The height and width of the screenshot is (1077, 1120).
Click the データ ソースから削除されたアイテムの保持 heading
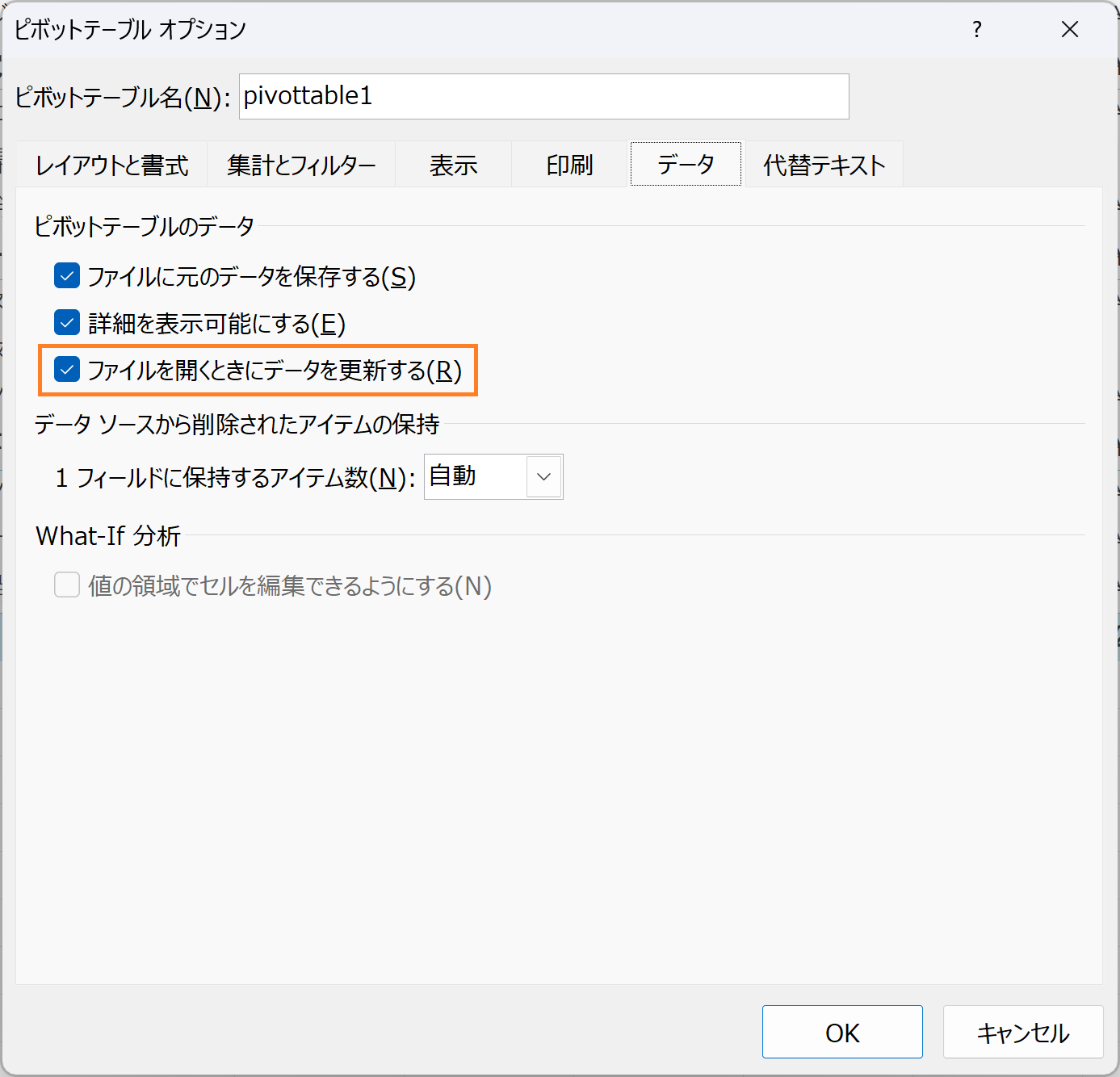coord(237,424)
